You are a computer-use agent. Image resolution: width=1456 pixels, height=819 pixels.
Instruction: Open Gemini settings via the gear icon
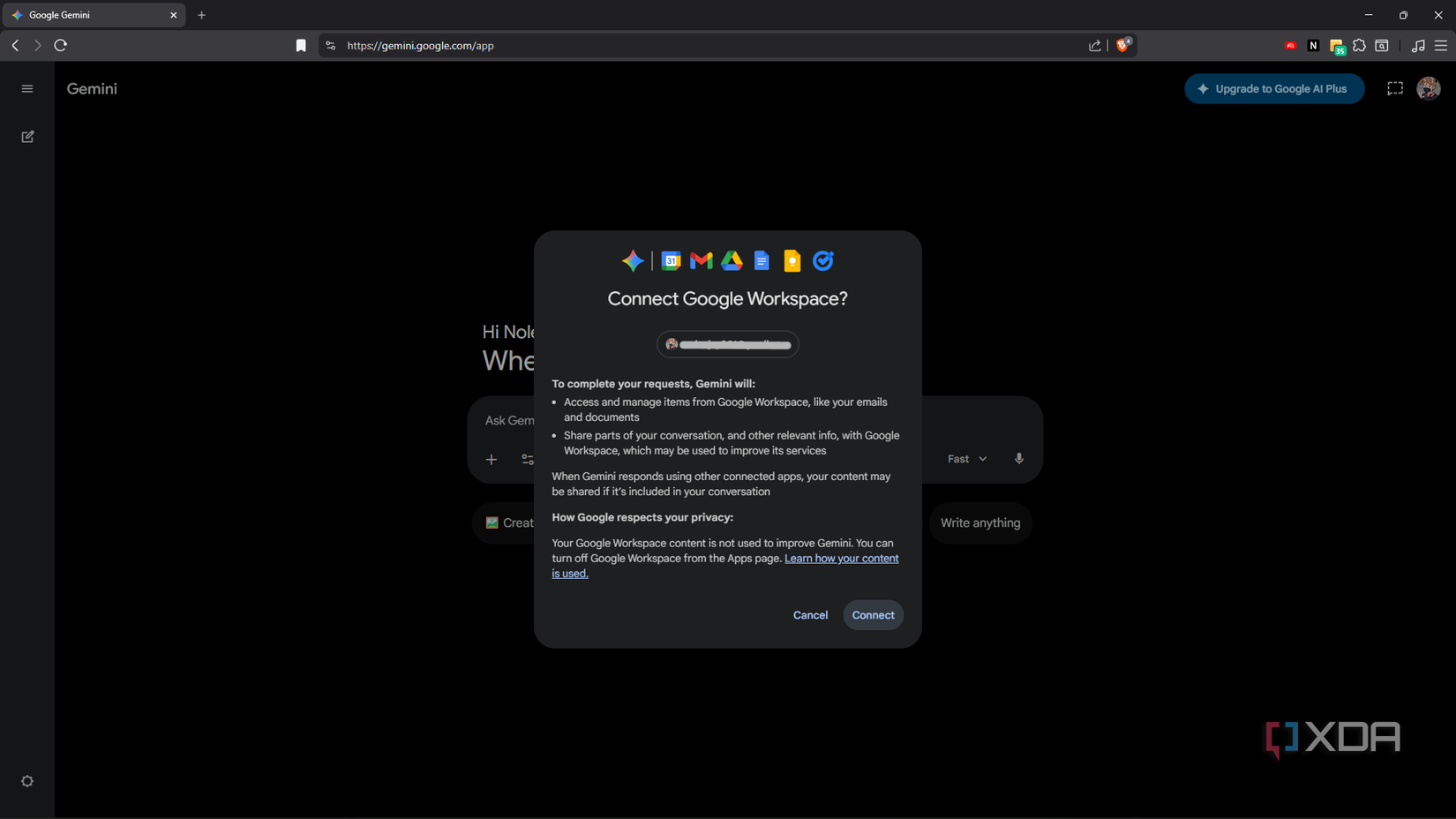27,781
